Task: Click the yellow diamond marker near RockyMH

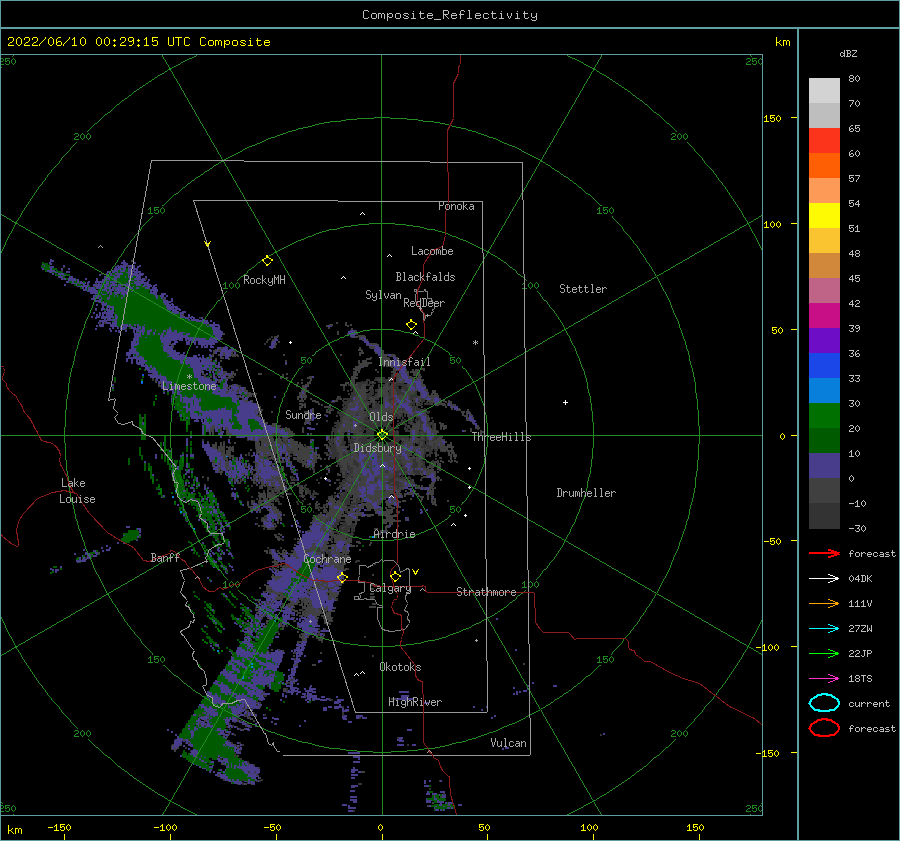Action: click(x=267, y=261)
